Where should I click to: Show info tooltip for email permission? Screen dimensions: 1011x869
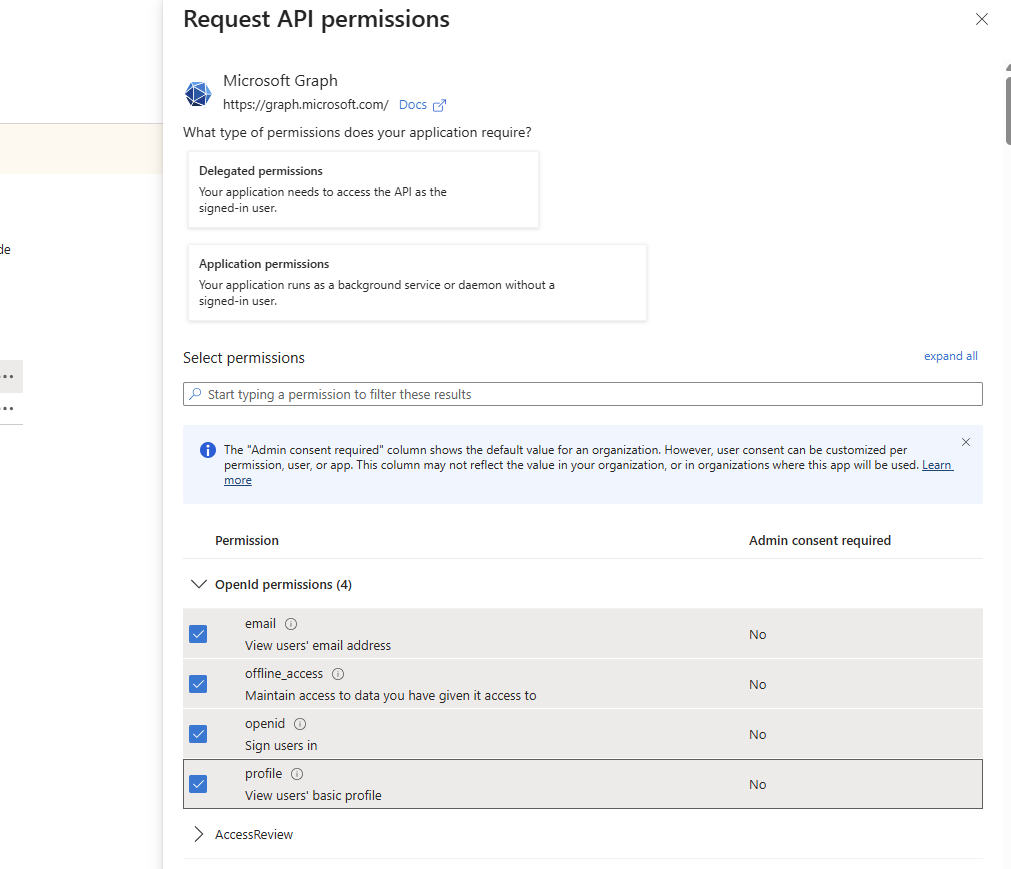[291, 624]
